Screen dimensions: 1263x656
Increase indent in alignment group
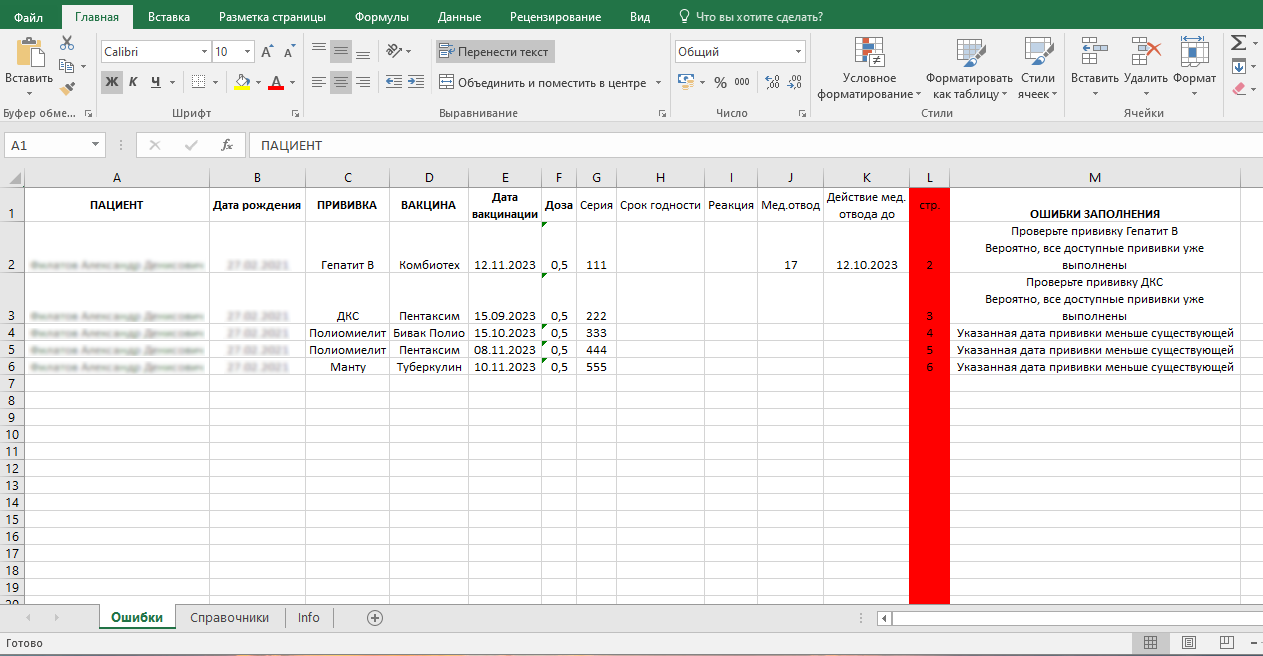tap(416, 82)
